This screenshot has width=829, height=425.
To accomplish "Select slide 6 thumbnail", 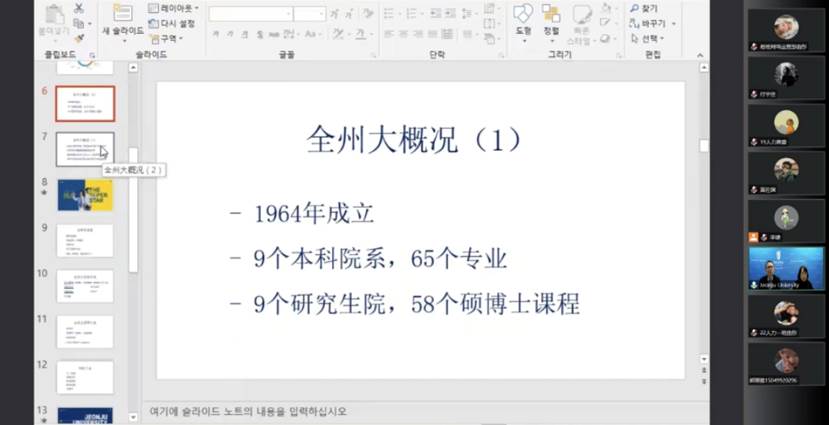I will click(x=85, y=104).
